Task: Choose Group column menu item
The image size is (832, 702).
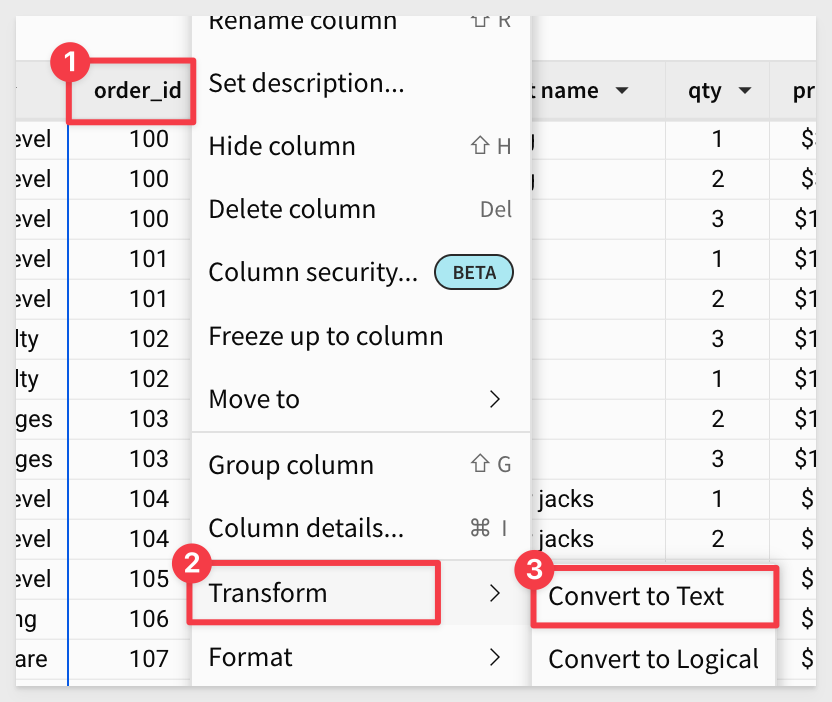Action: (361, 465)
